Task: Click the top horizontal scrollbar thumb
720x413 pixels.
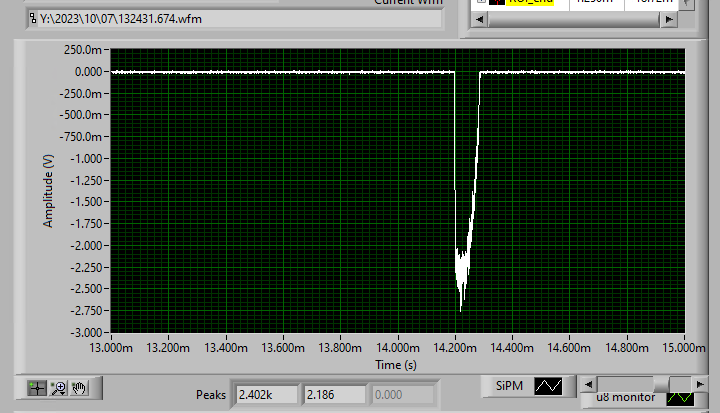Action: 574,19
